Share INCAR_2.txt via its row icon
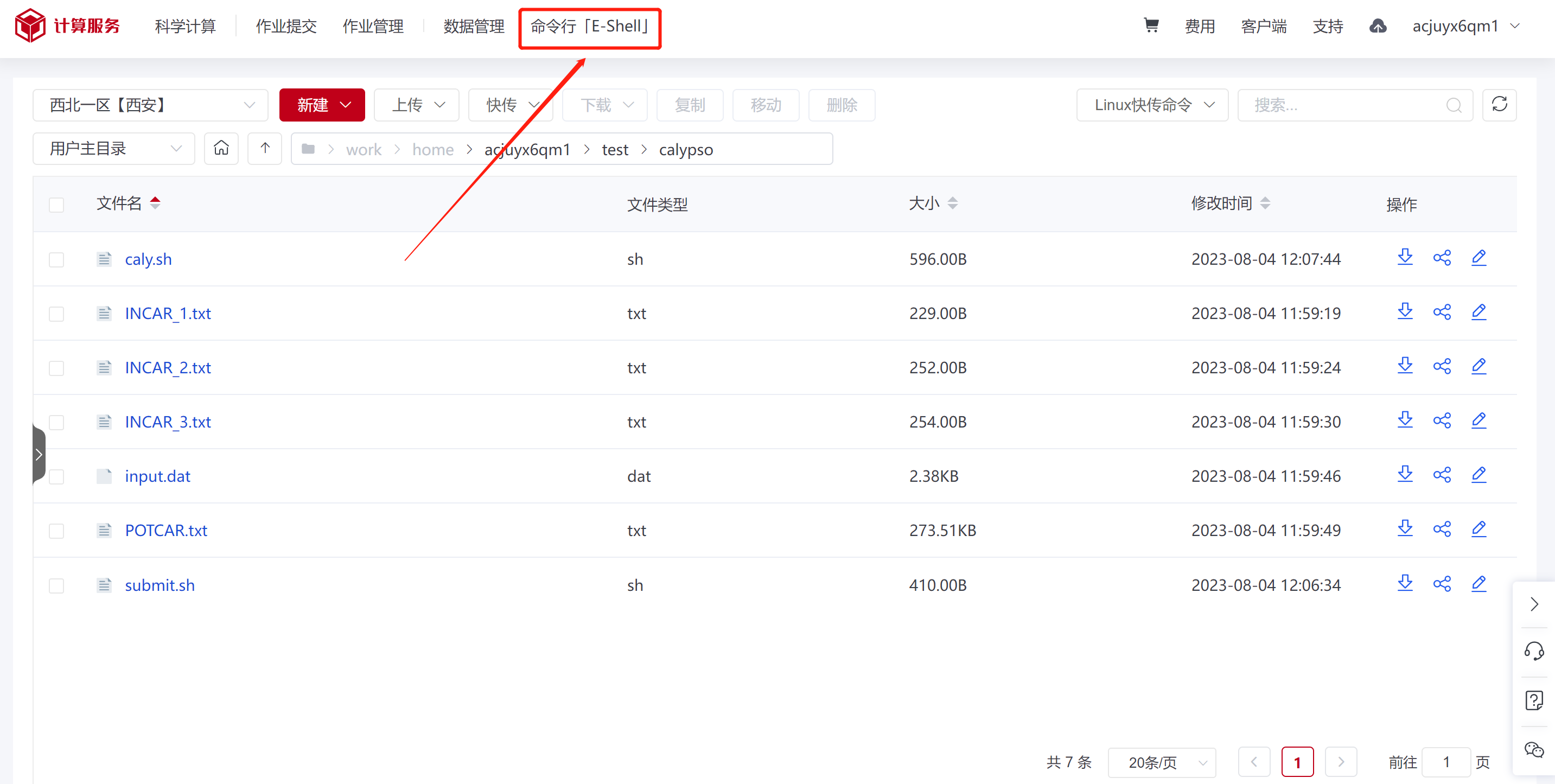Viewport: 1555px width, 784px height. point(1442,366)
